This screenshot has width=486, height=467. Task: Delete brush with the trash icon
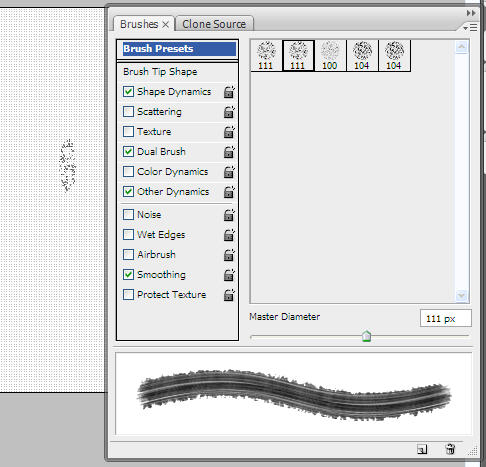[450, 449]
